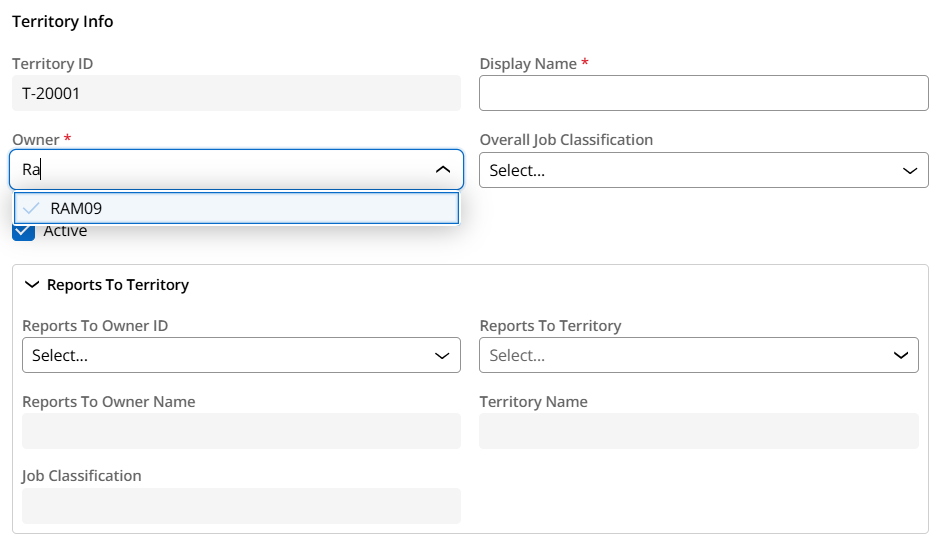Click the chevron arrow in Overall Job Classification
Viewport: 943px width, 548px height.
coord(909,171)
